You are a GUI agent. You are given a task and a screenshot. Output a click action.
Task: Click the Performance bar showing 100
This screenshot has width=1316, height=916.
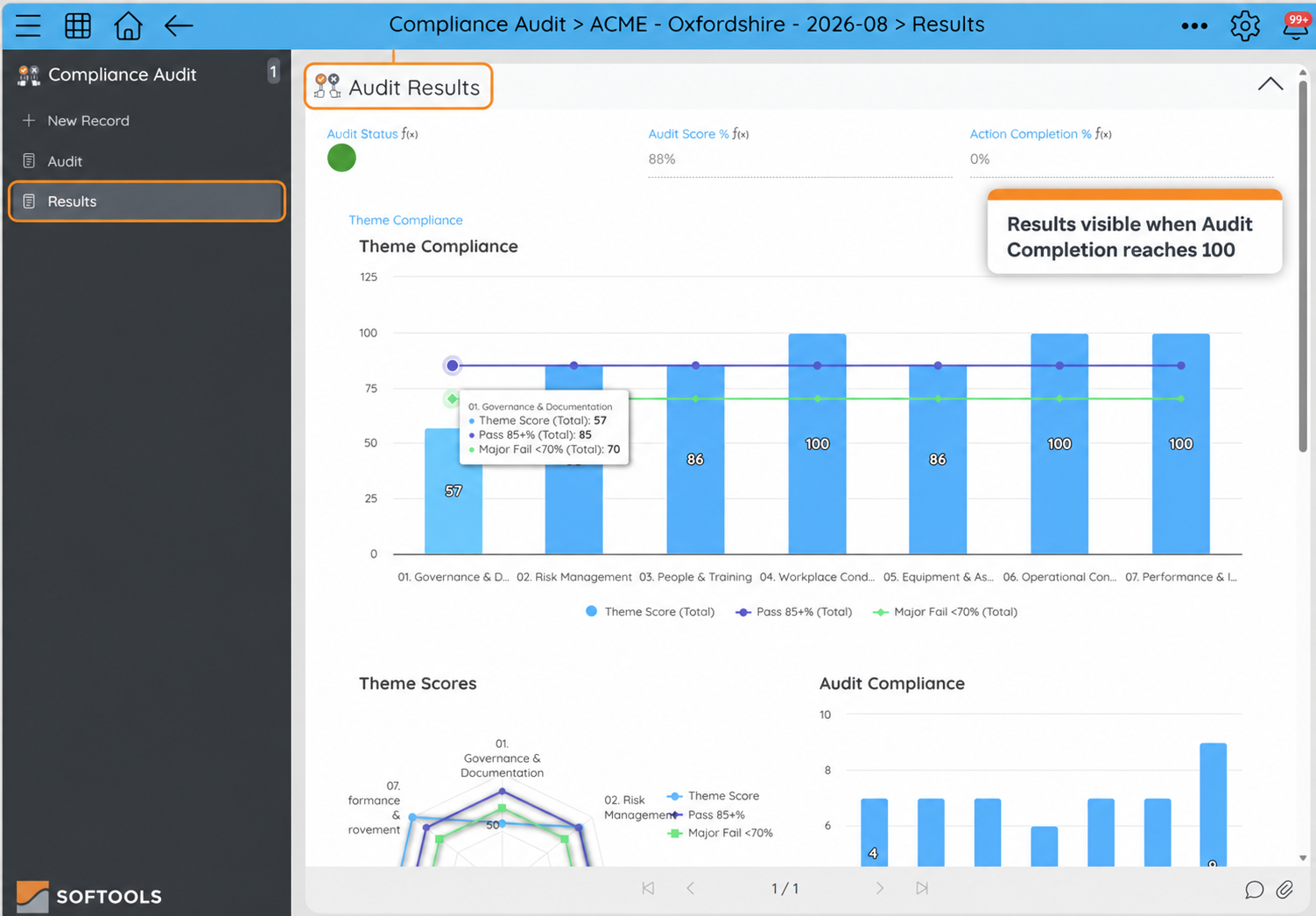[x=1181, y=443]
